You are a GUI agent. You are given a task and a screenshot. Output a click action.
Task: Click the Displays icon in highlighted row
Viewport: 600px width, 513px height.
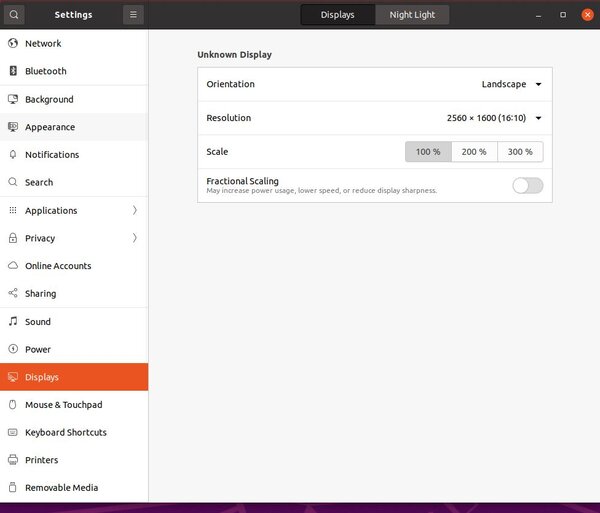pyautogui.click(x=13, y=377)
